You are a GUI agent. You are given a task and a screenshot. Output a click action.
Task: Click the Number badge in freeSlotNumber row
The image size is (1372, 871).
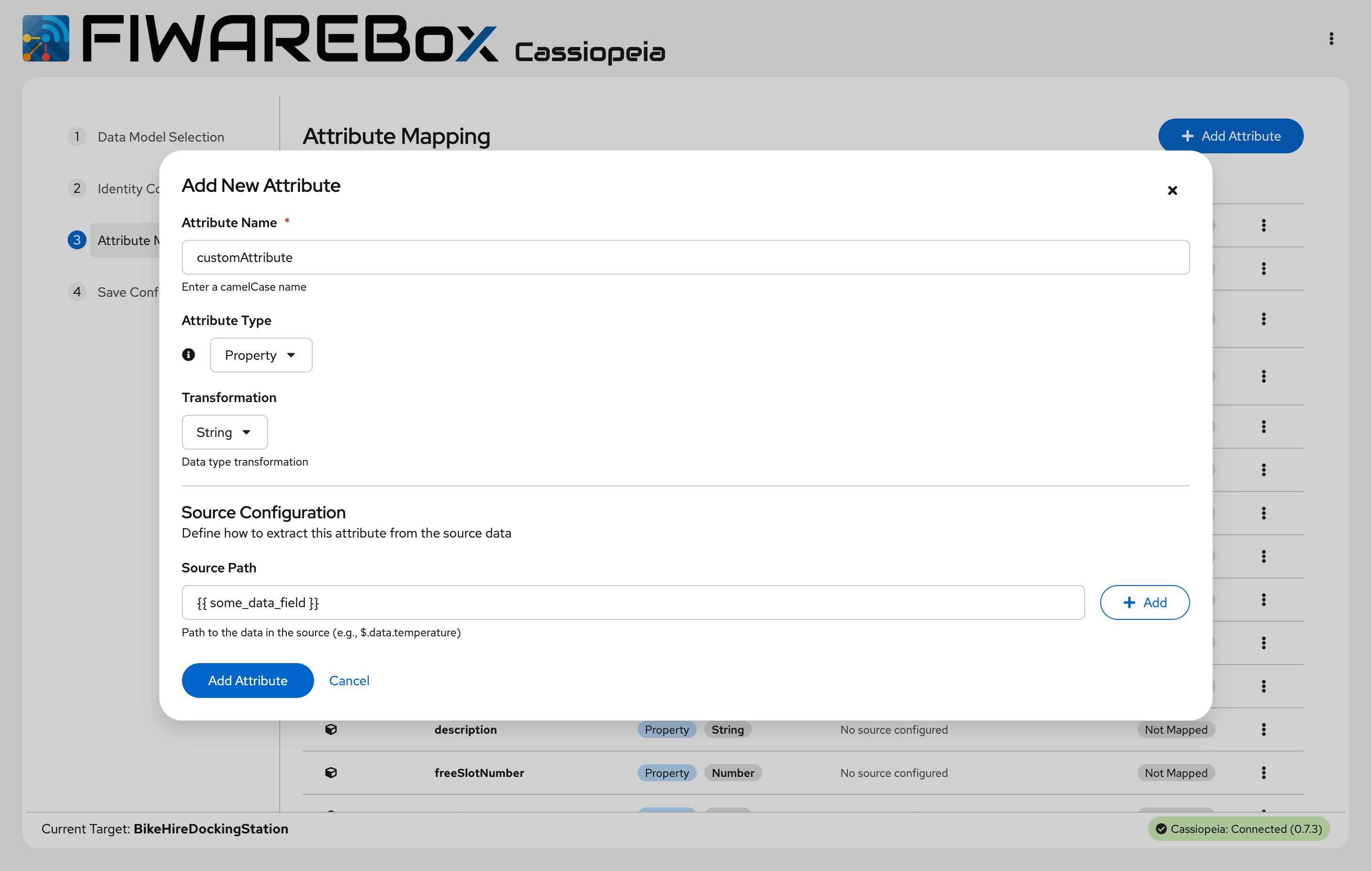click(733, 773)
